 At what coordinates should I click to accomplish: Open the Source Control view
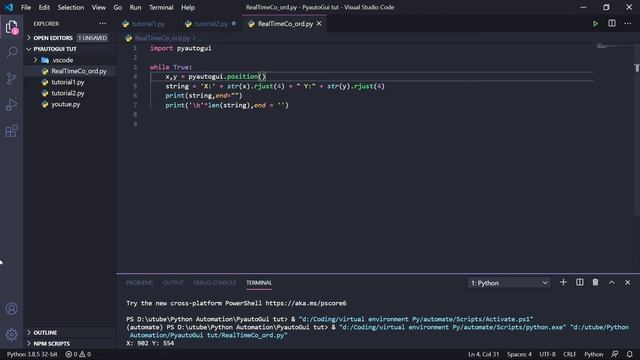tap(11, 78)
